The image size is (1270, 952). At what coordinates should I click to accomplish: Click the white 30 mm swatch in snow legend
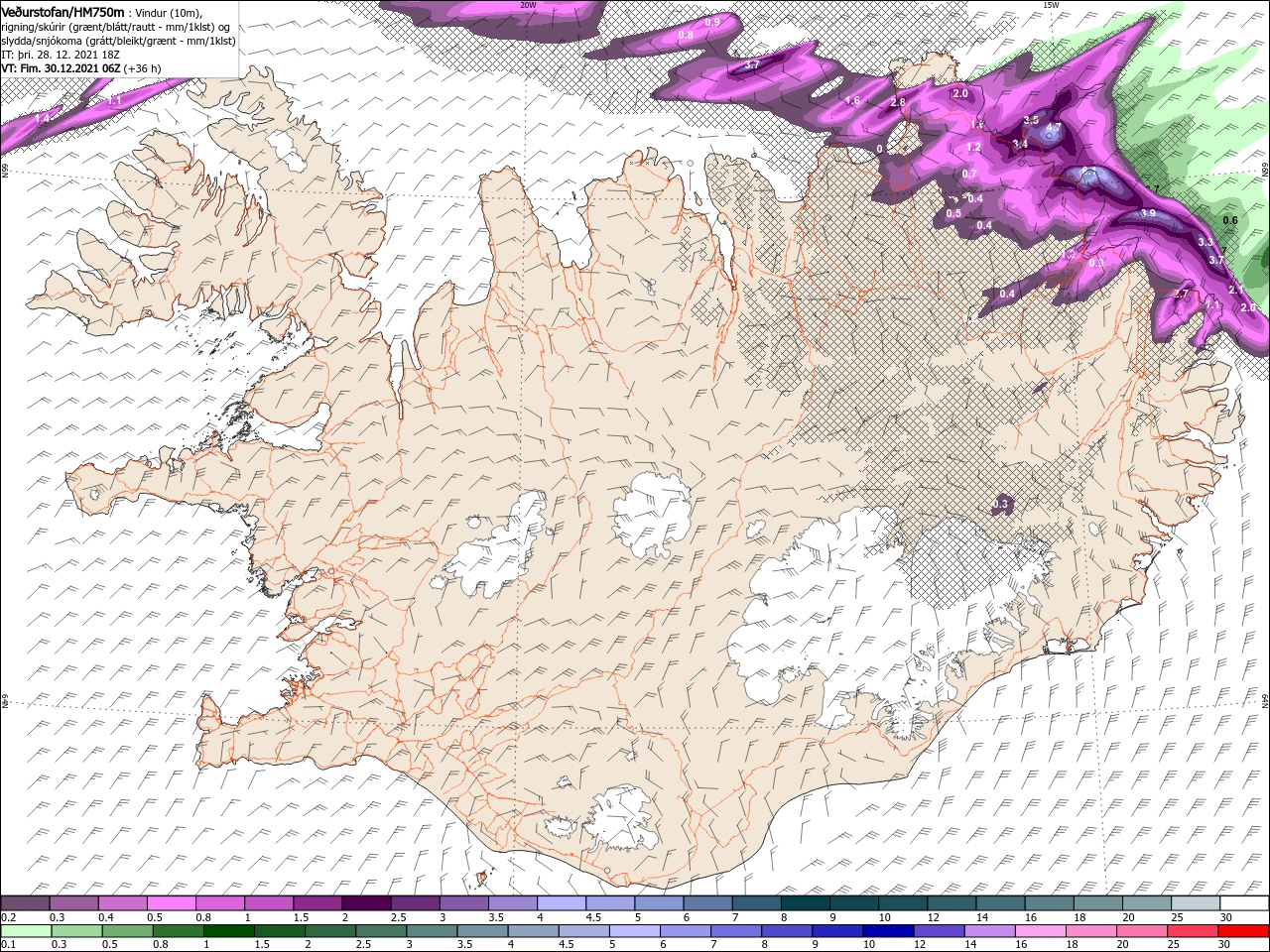click(x=1243, y=902)
